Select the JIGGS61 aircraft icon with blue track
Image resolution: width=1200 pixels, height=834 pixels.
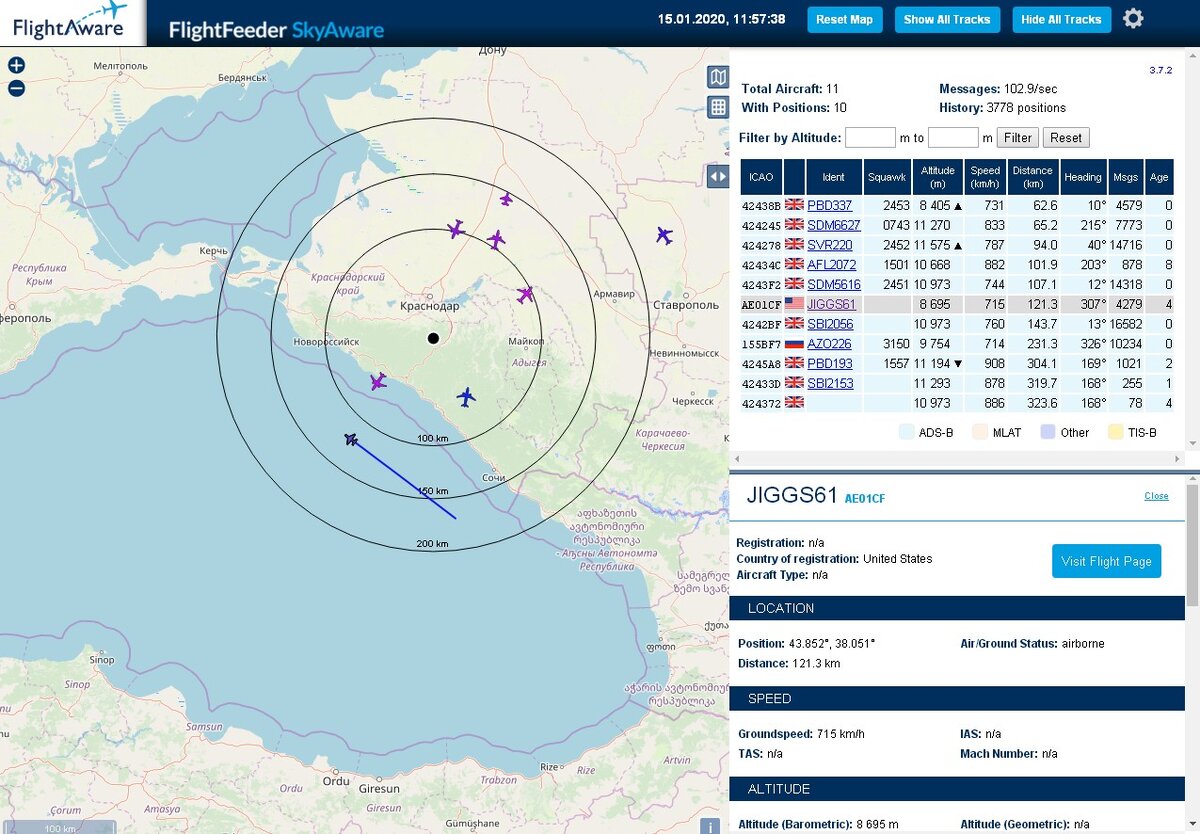click(x=351, y=439)
